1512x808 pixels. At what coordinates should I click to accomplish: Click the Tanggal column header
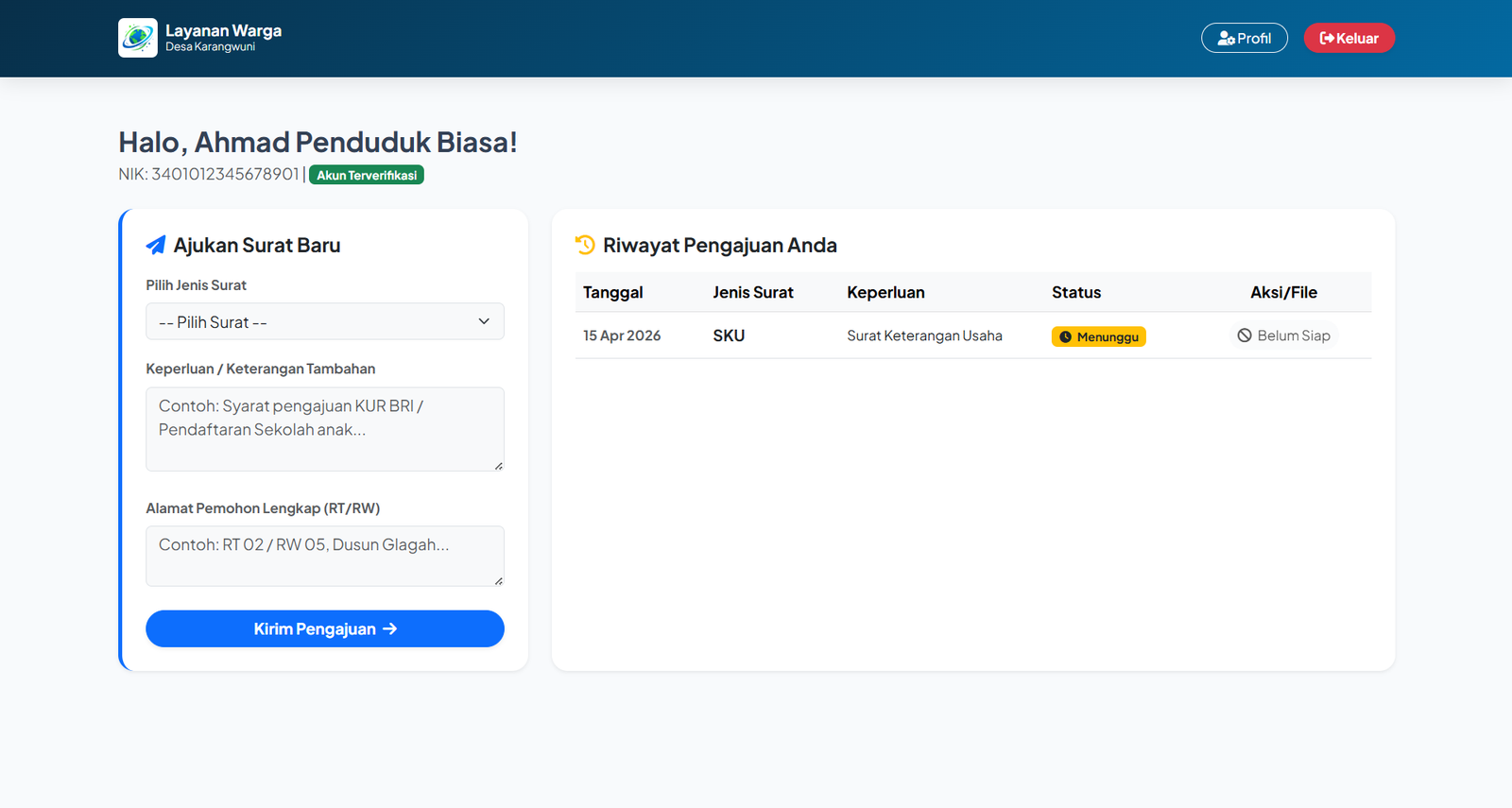click(x=612, y=293)
